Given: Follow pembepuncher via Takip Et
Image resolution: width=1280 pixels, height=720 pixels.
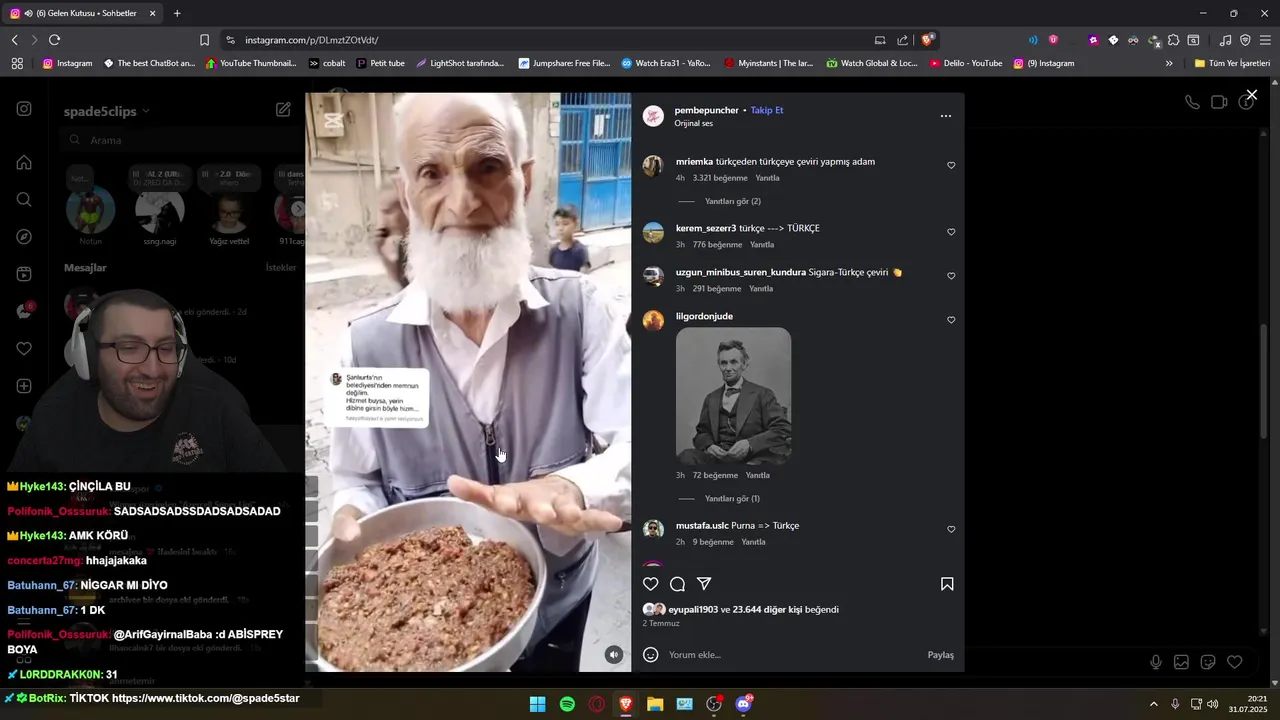Looking at the screenshot, I should coord(767,110).
